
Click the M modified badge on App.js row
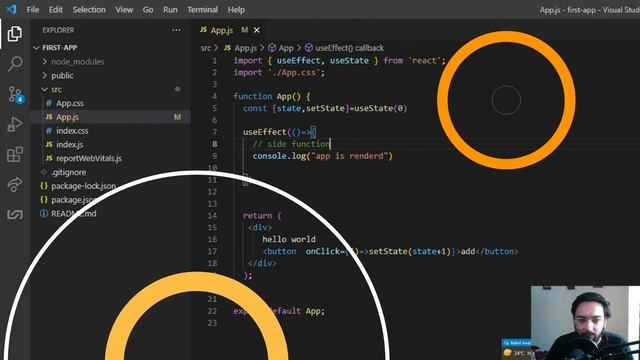pyautogui.click(x=177, y=117)
